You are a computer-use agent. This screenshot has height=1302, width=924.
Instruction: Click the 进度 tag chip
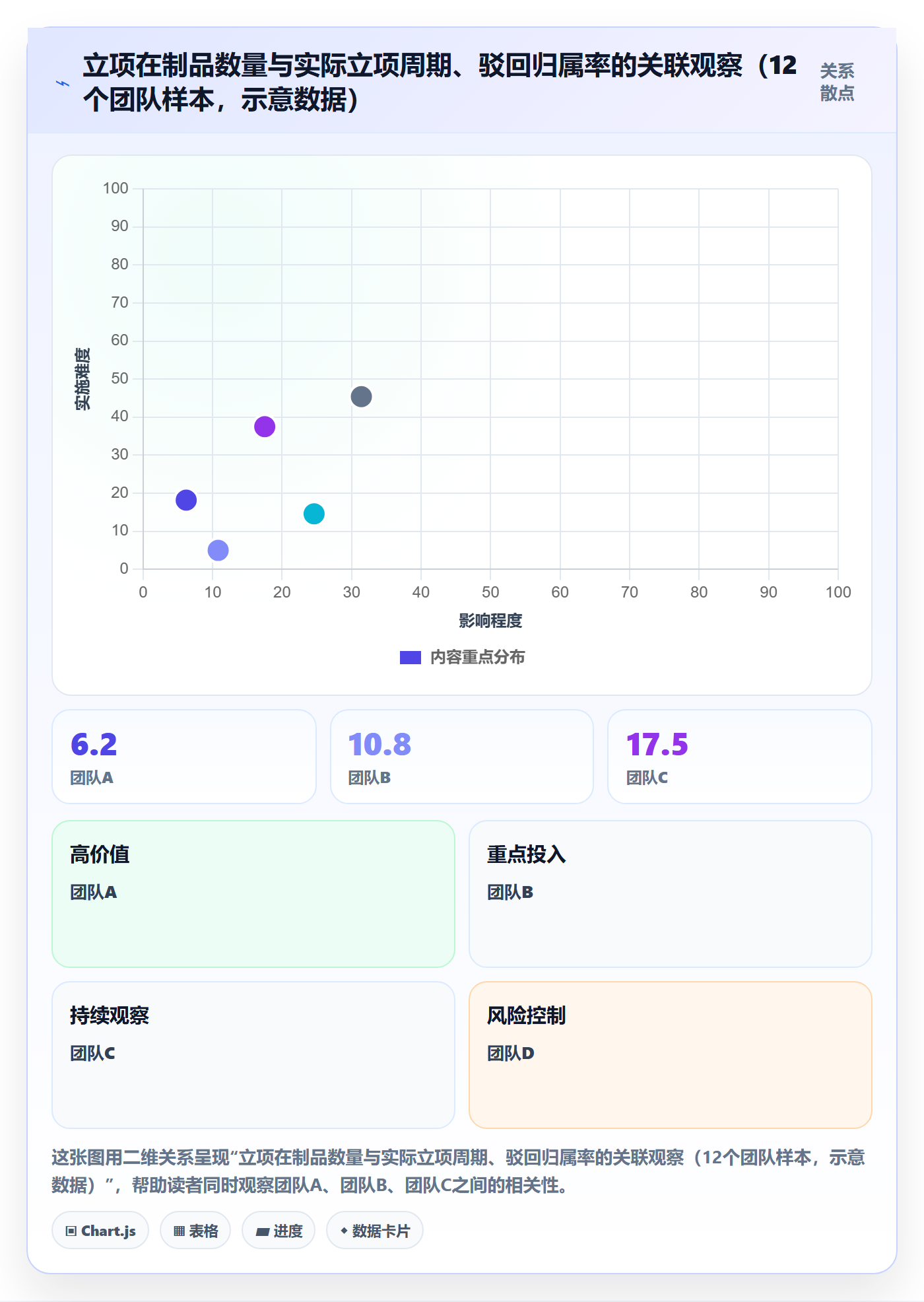click(279, 1231)
